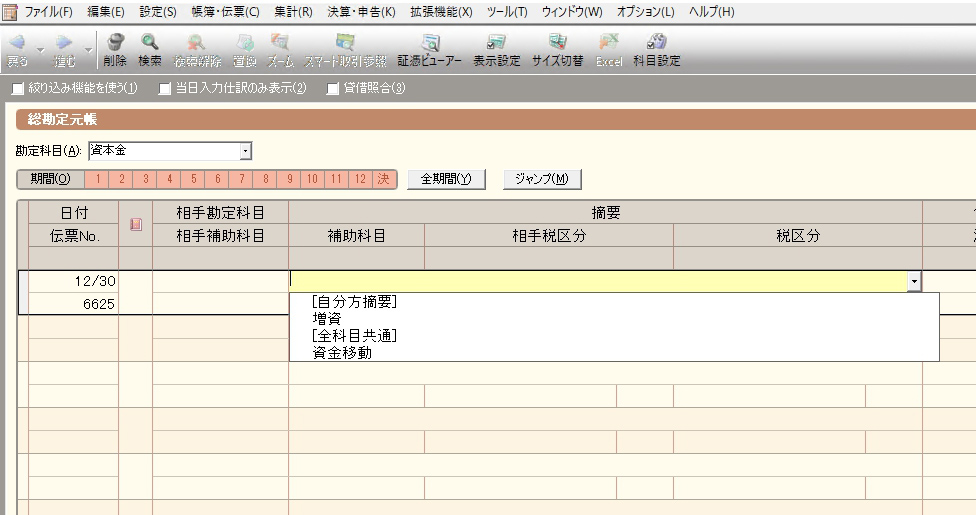Select period month 4

point(169,179)
